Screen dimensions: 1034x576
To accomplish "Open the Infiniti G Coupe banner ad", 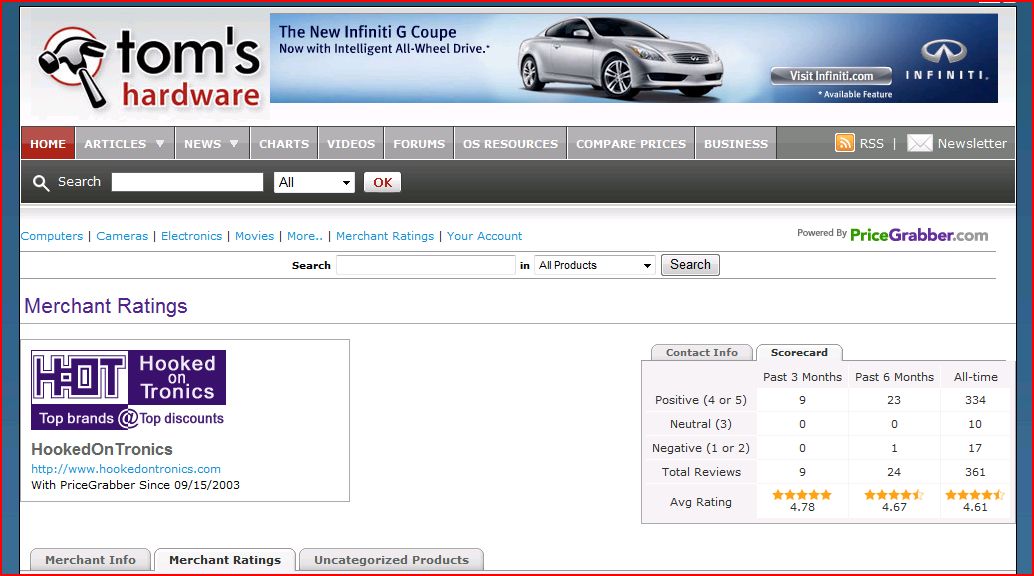I will coord(634,58).
